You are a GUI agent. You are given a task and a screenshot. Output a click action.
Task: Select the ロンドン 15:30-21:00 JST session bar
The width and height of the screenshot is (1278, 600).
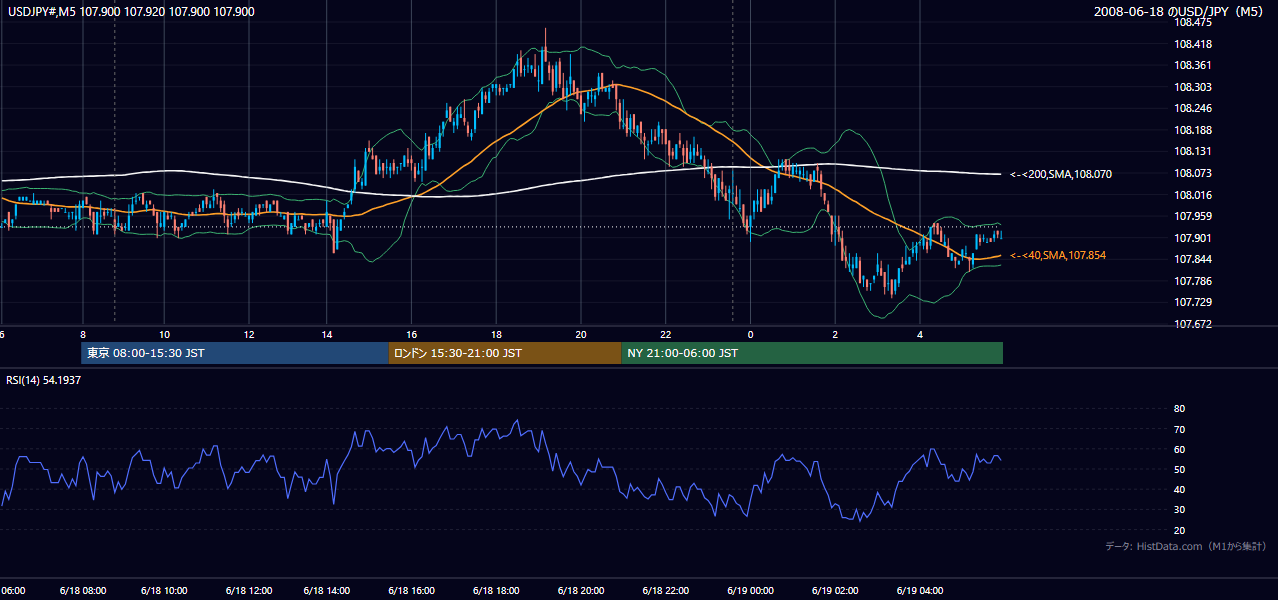click(x=504, y=353)
